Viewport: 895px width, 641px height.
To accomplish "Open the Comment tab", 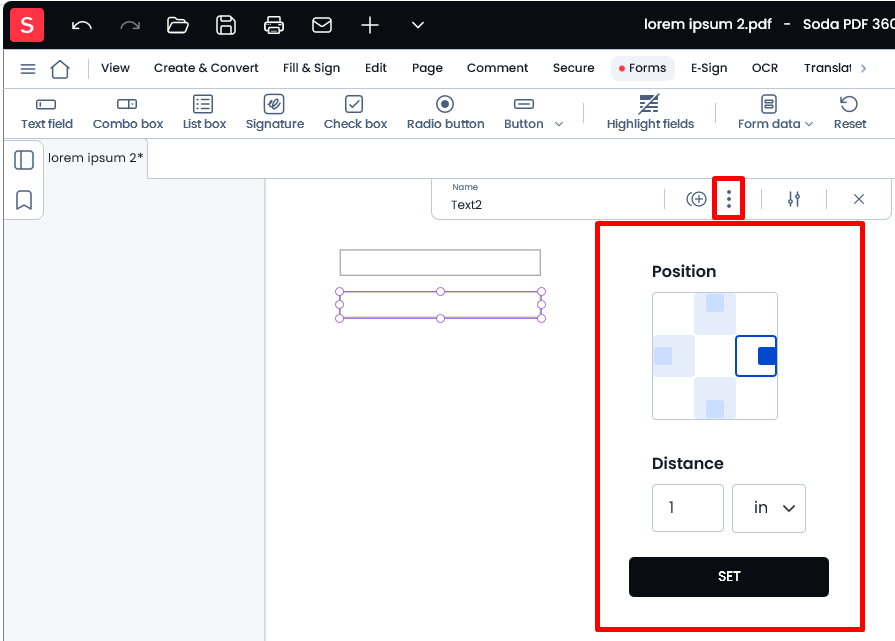I will coord(497,68).
